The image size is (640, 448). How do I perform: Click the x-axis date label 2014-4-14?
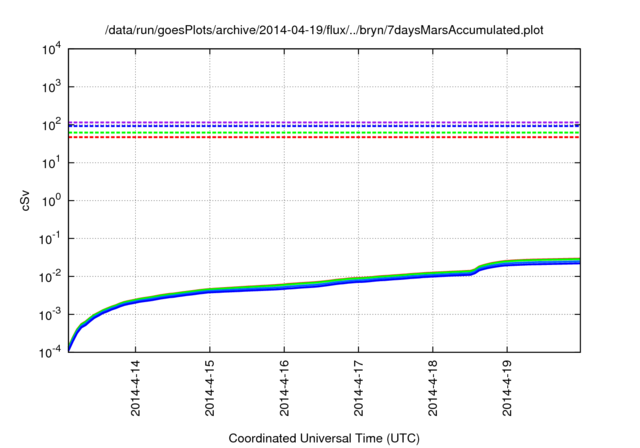pyautogui.click(x=136, y=388)
